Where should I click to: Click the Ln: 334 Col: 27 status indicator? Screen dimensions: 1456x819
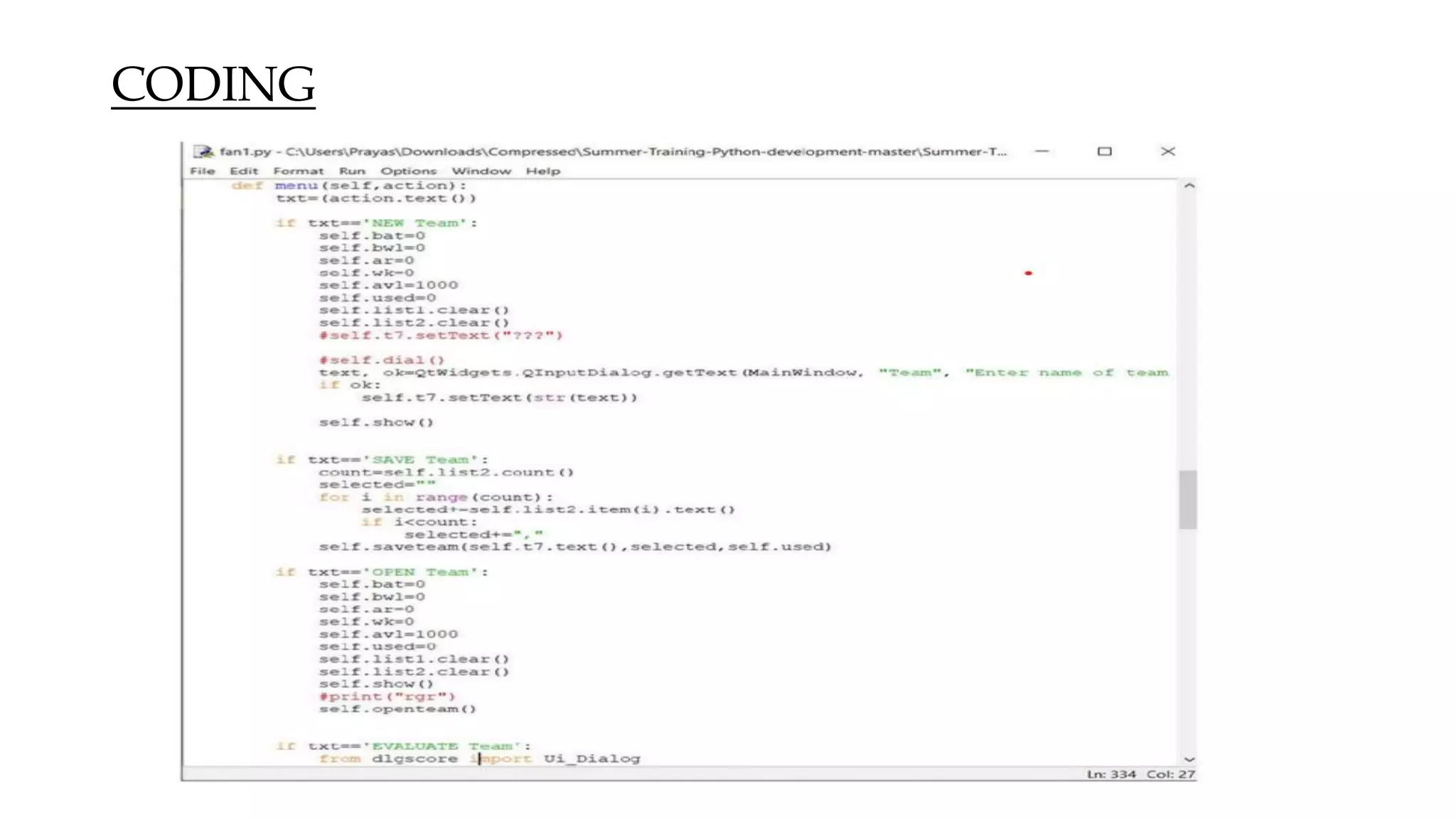pos(1140,774)
